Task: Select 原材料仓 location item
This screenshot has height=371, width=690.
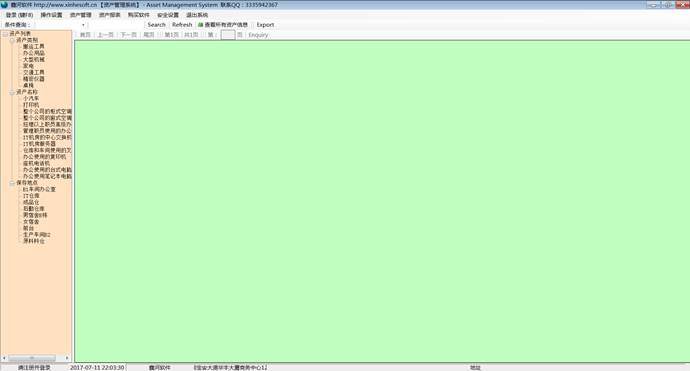Action: point(33,241)
